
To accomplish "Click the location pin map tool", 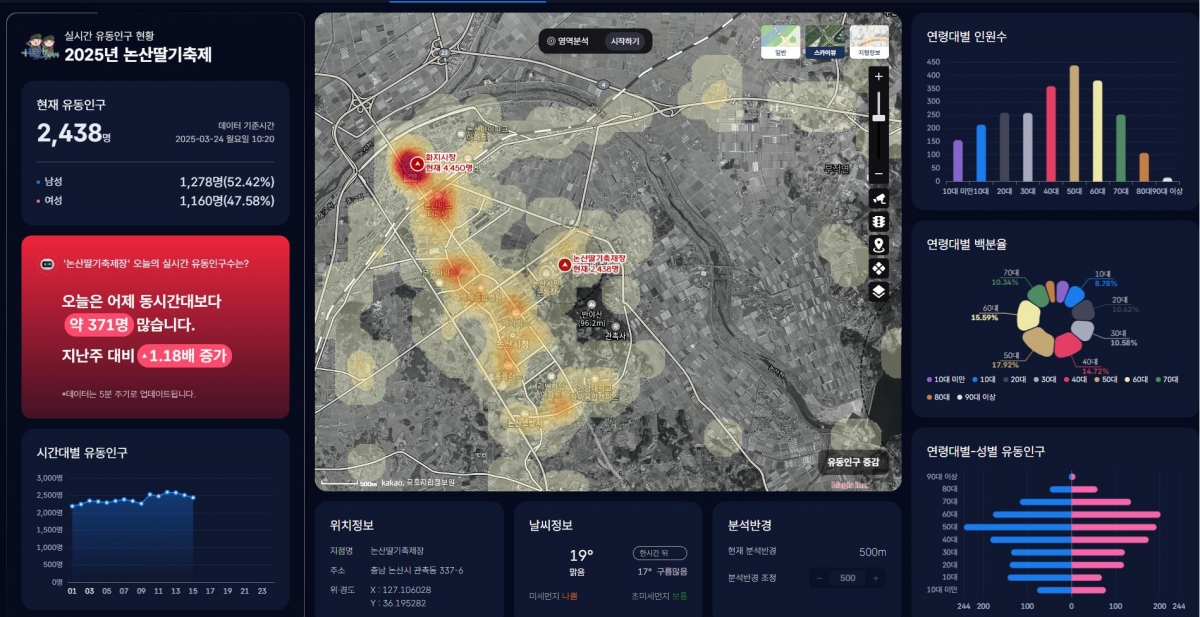I will (879, 245).
